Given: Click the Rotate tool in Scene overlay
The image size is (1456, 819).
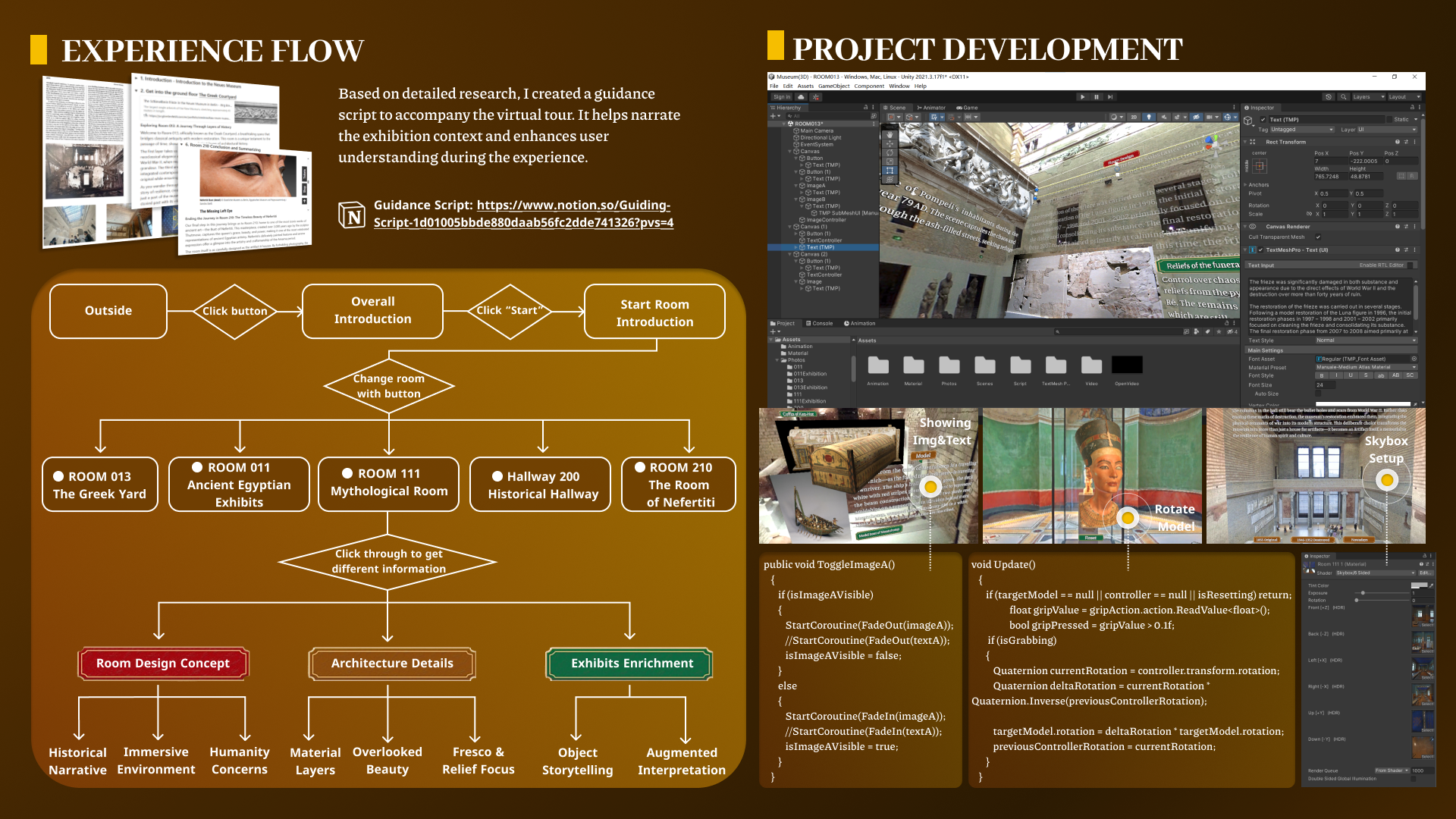Looking at the screenshot, I should (890, 152).
